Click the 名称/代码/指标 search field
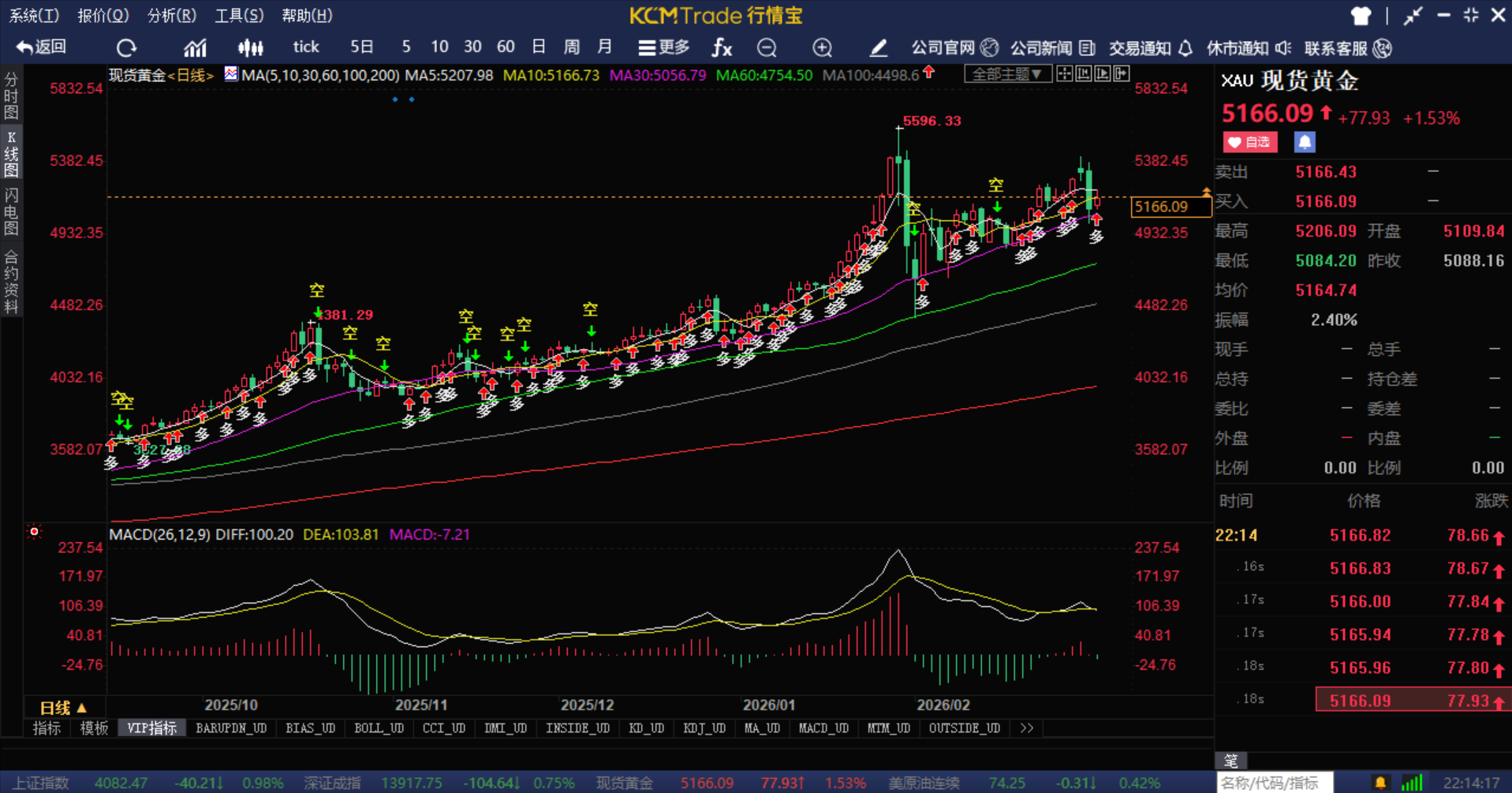The image size is (1512, 793). (1274, 783)
